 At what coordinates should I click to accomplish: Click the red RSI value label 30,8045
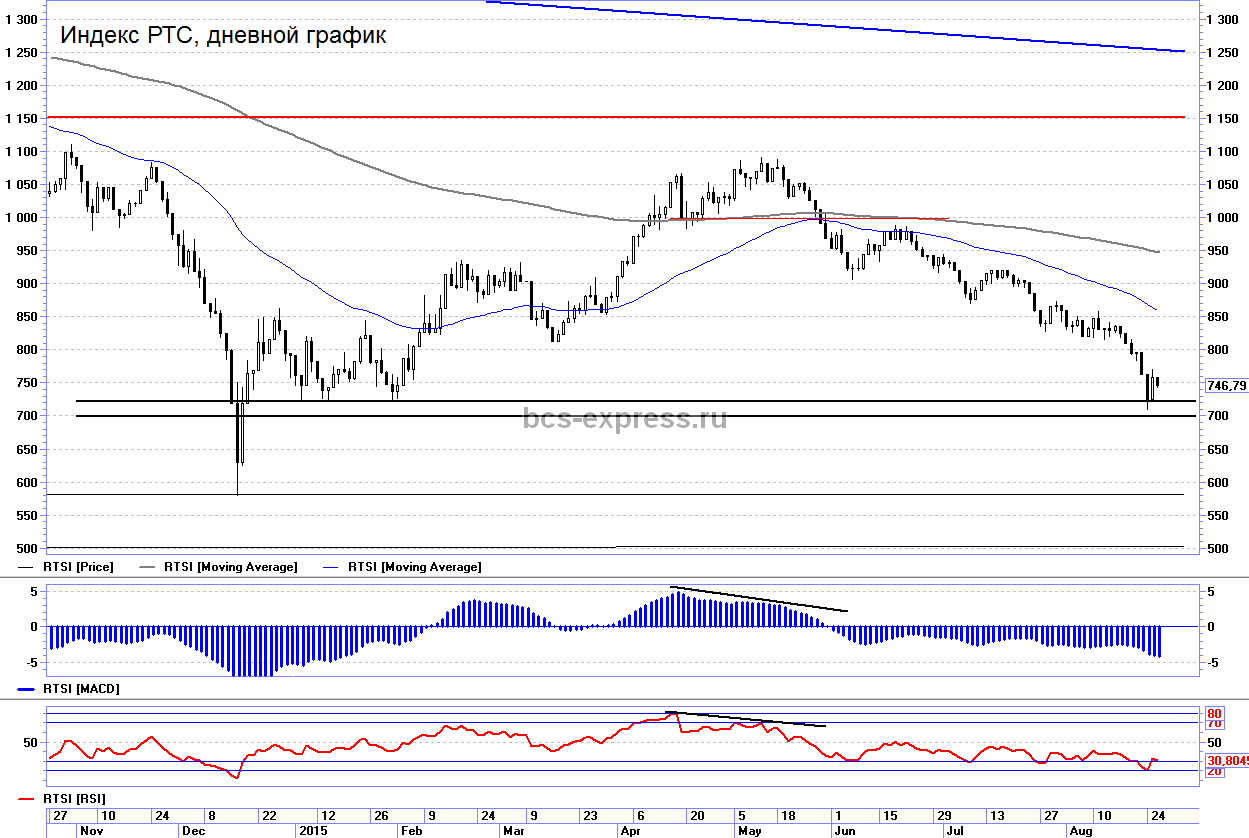point(1227,760)
